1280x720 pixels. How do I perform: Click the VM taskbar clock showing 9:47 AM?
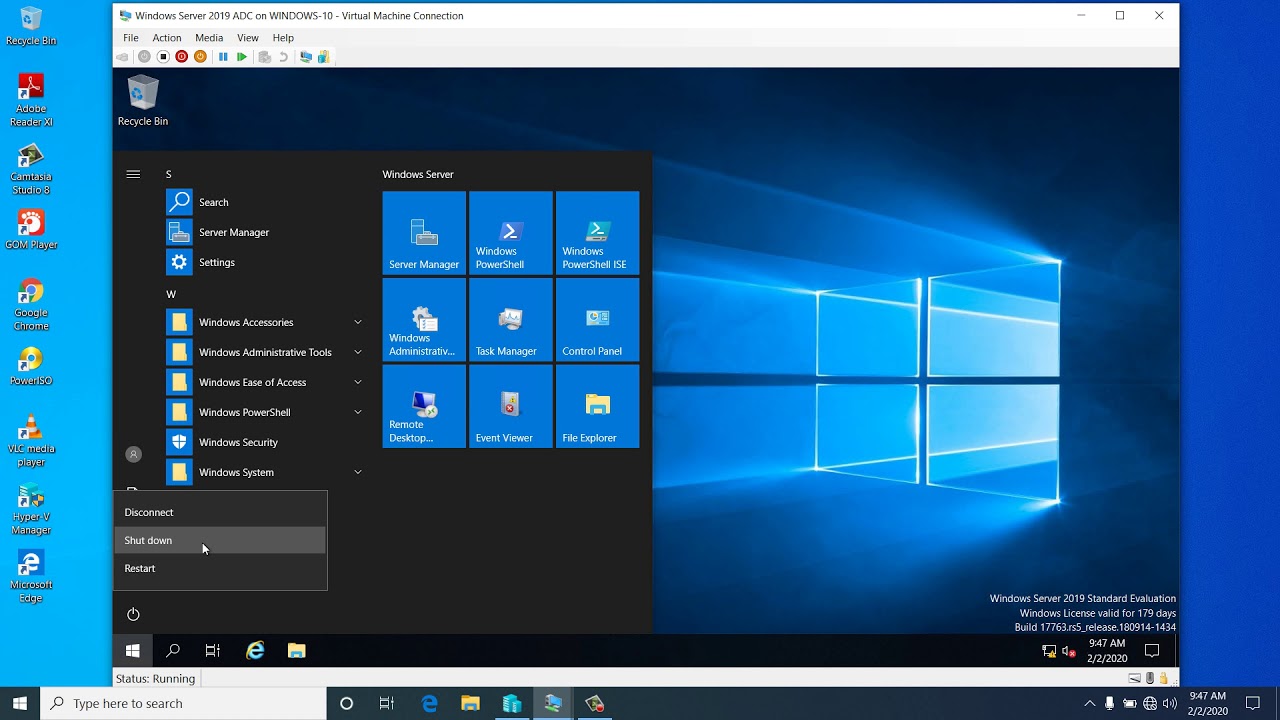point(1107,651)
